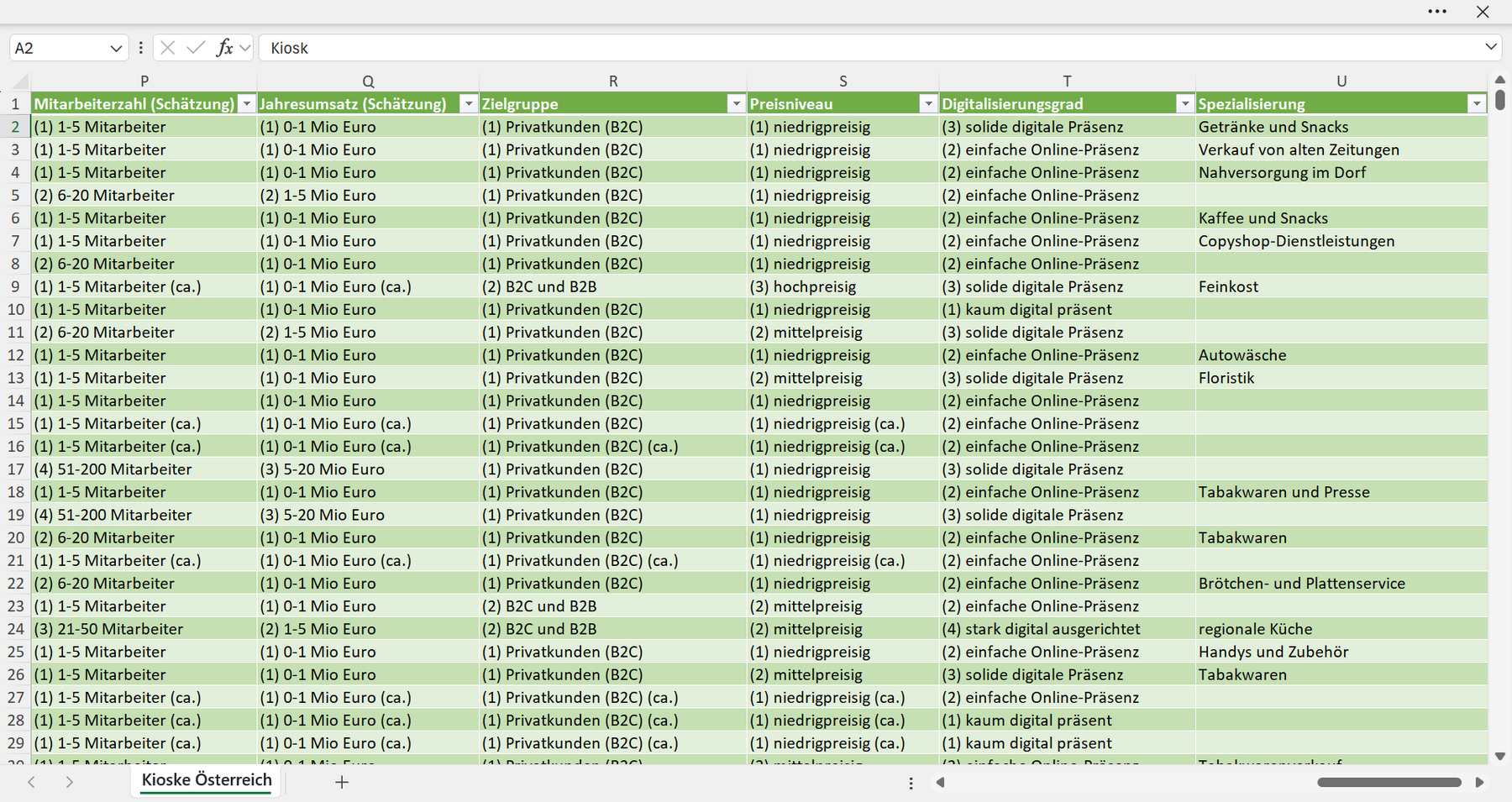Go to previous sheet with left arrow

pos(31,782)
